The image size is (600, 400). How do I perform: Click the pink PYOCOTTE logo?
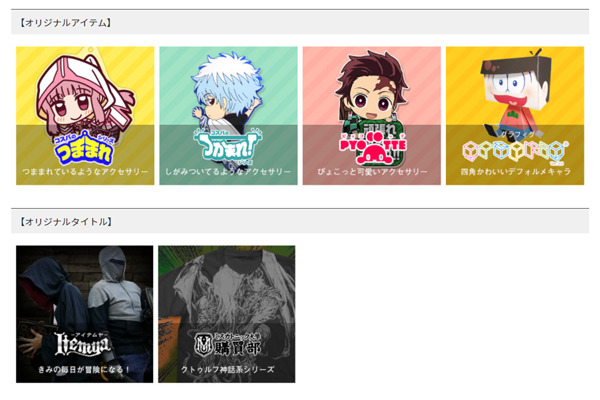373,147
